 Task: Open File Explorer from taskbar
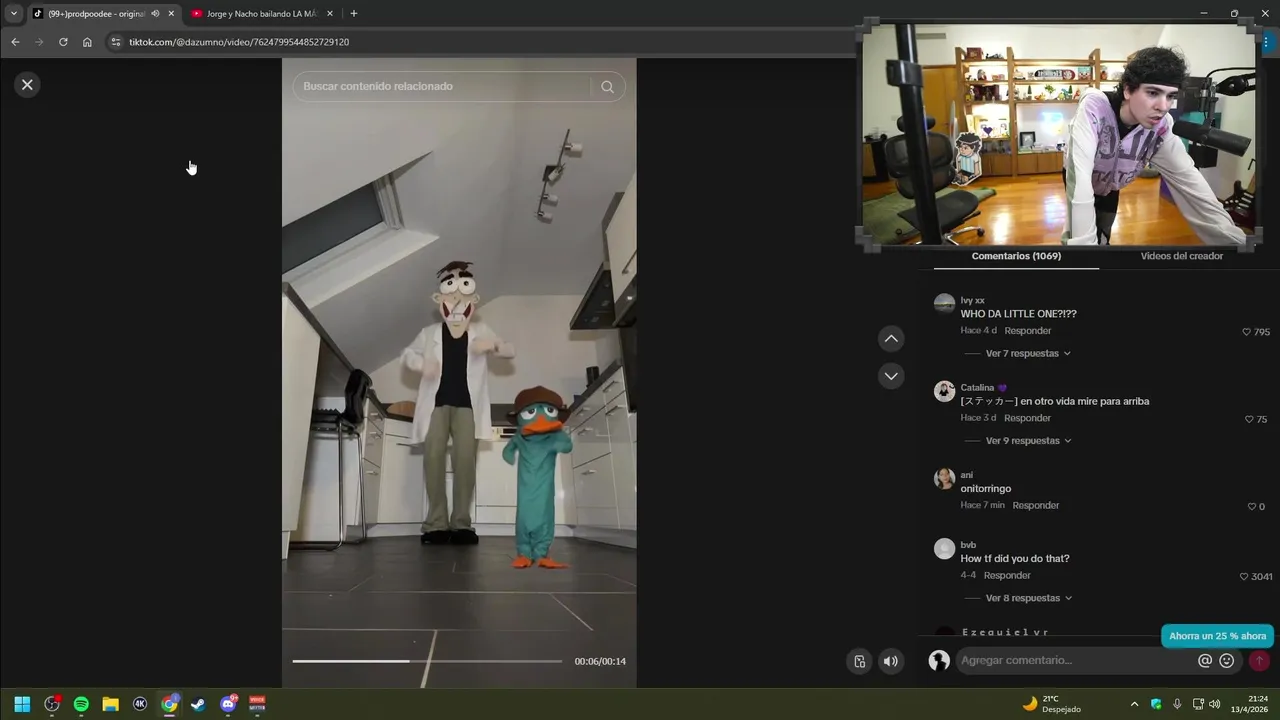pos(111,704)
